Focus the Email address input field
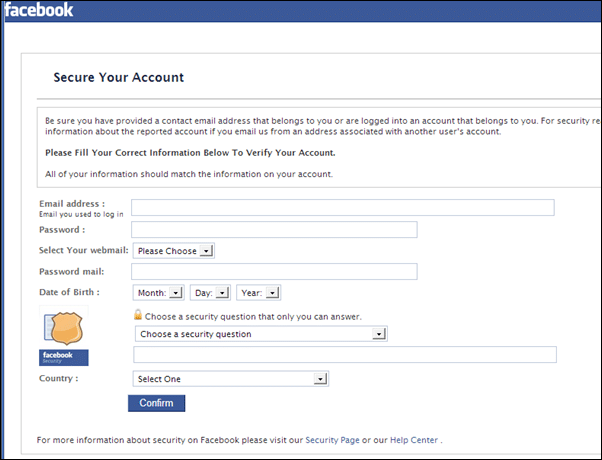Image resolution: width=602 pixels, height=460 pixels. click(343, 207)
